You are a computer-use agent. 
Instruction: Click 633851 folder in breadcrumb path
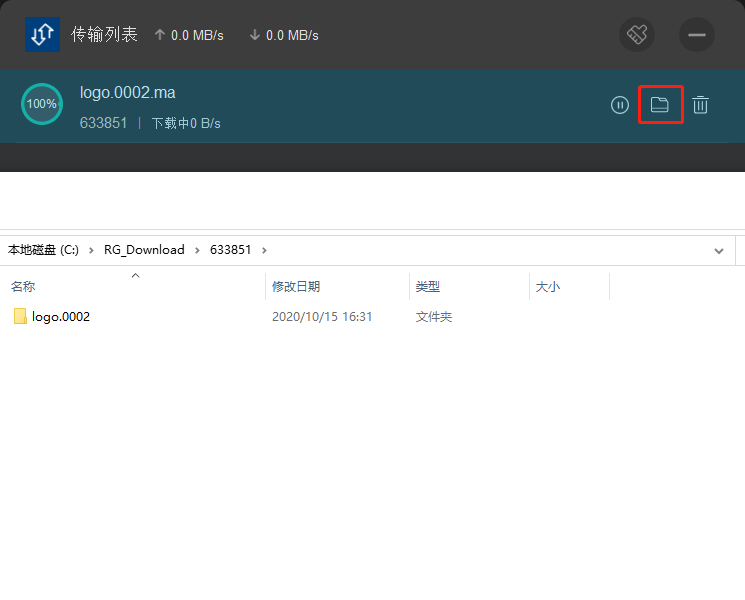230,250
